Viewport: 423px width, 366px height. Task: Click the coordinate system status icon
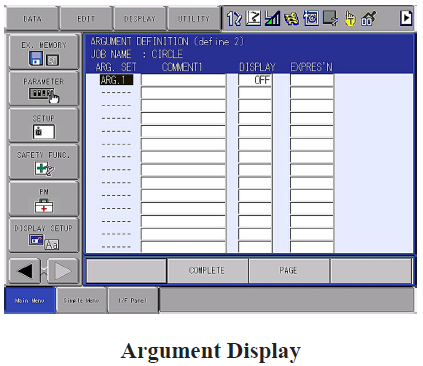[253, 18]
